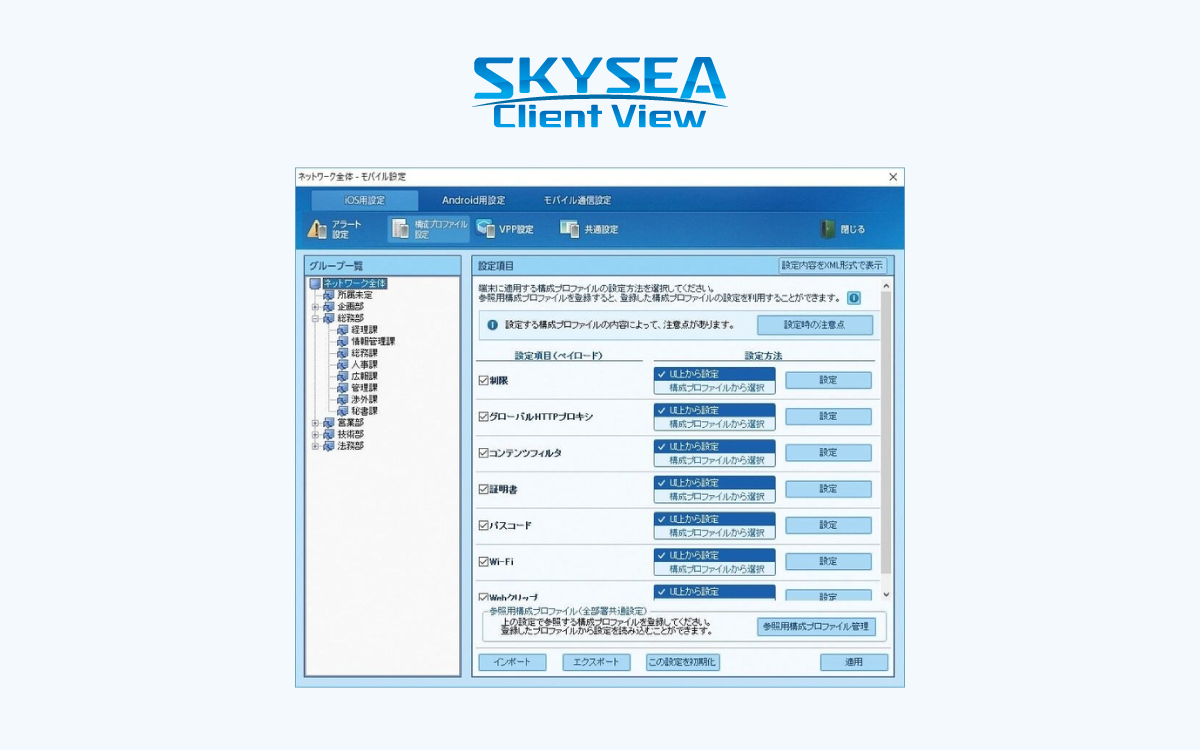Select the 秘書課 group icon
The width and height of the screenshot is (1200, 750).
coord(343,411)
